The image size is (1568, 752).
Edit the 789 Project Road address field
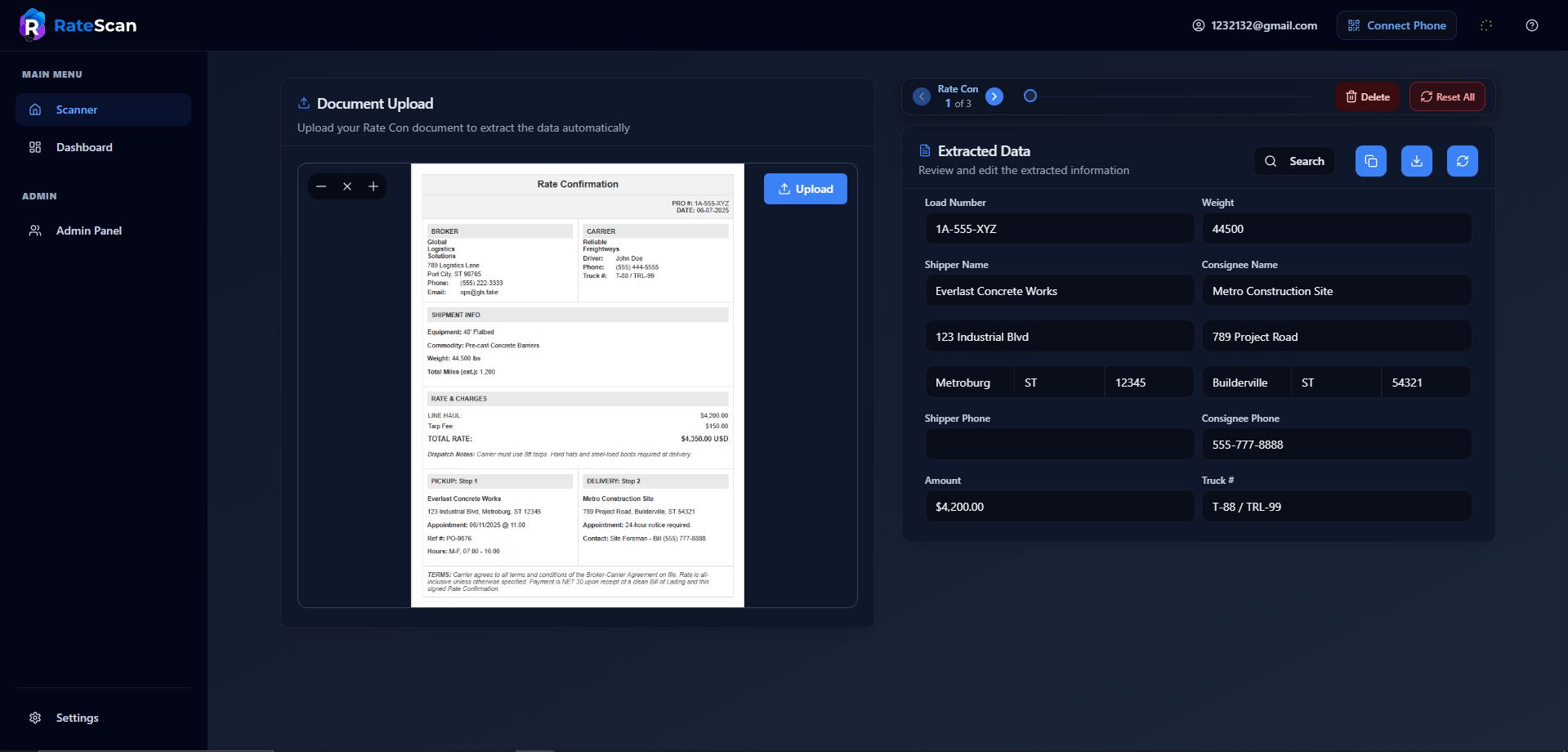pos(1336,337)
